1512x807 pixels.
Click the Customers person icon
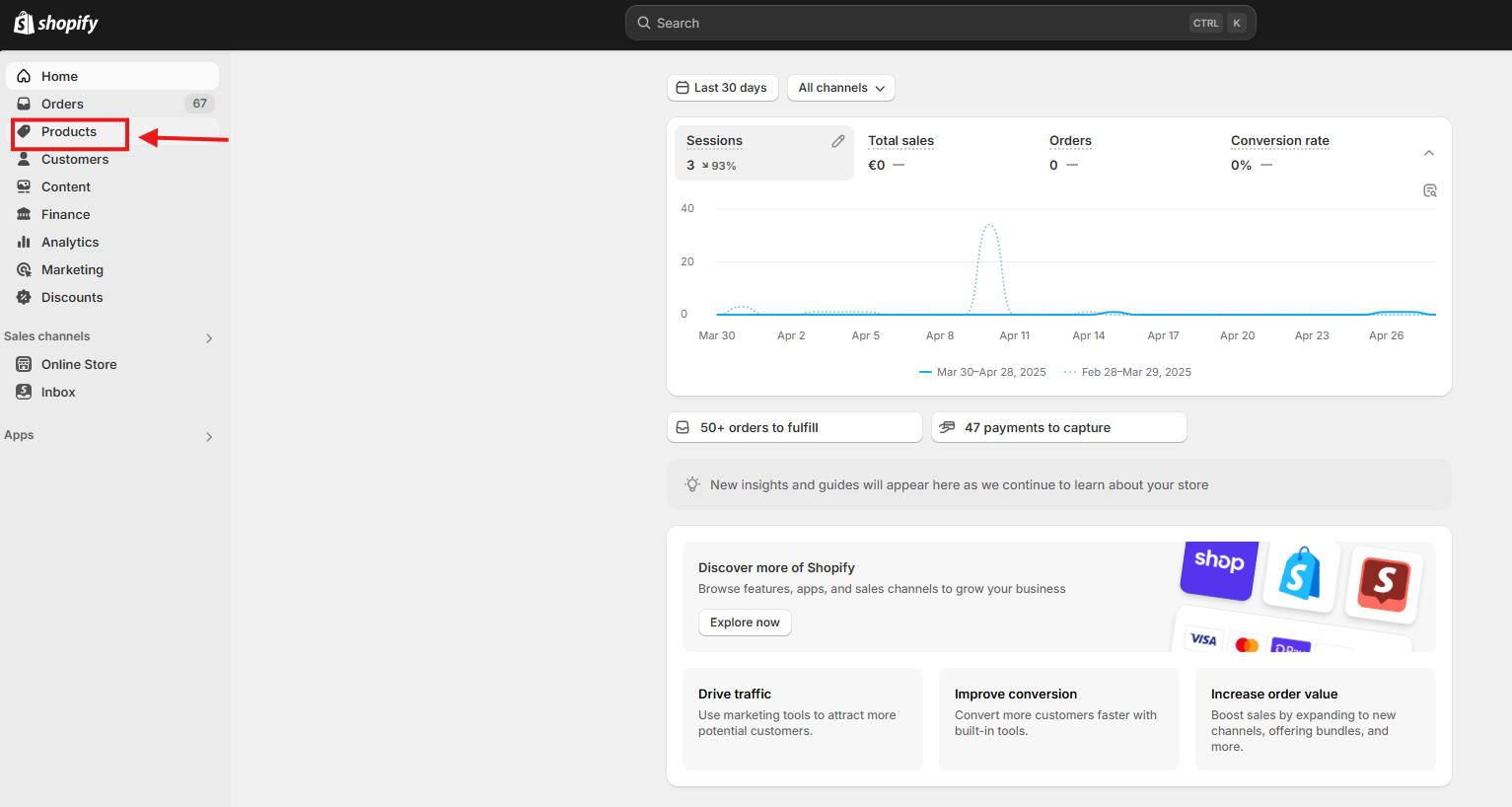tap(24, 159)
